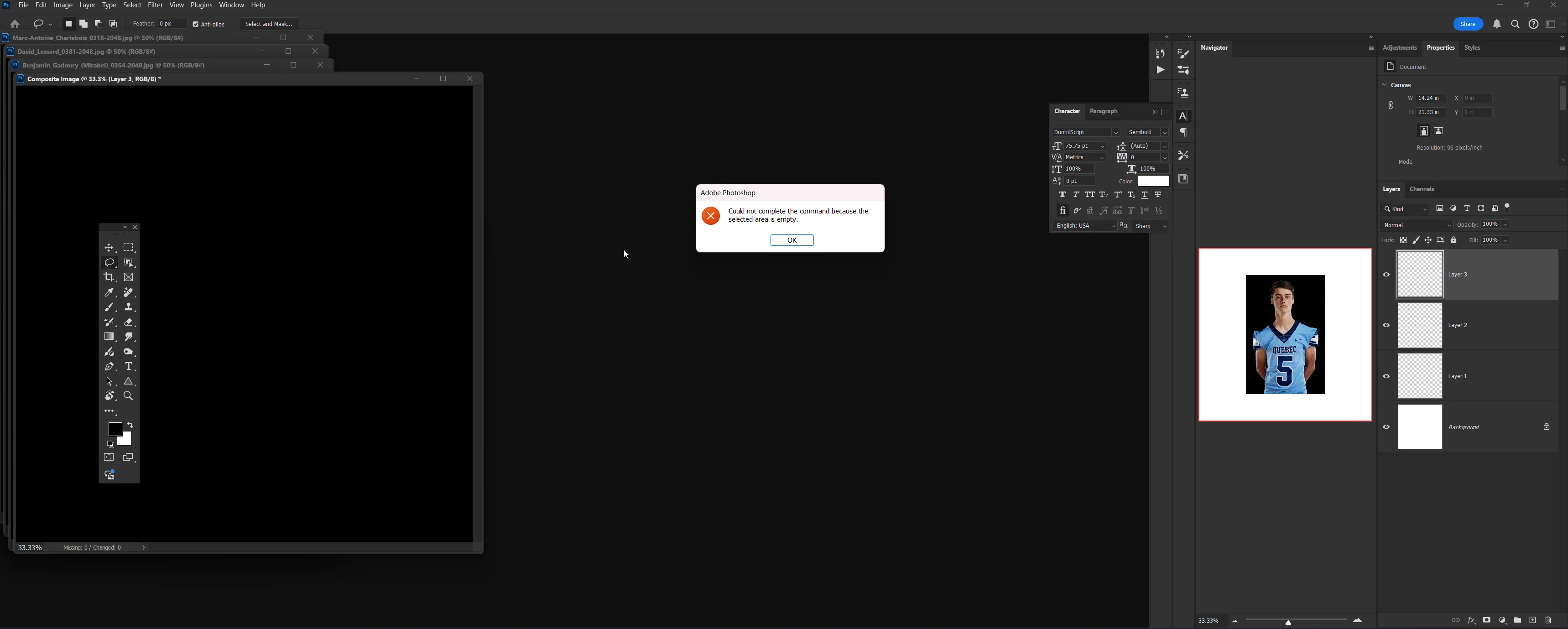Click the Select and Mask button
This screenshot has width=1568, height=629.
268,24
